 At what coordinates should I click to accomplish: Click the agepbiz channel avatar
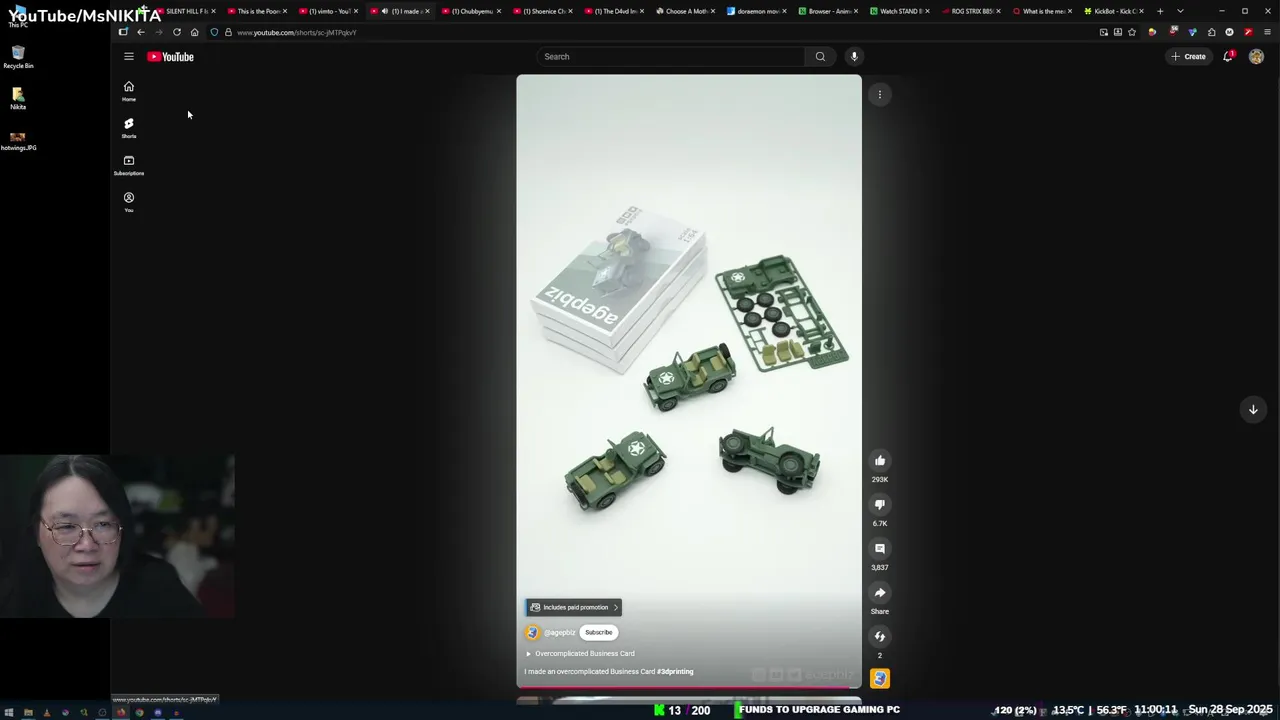click(532, 633)
